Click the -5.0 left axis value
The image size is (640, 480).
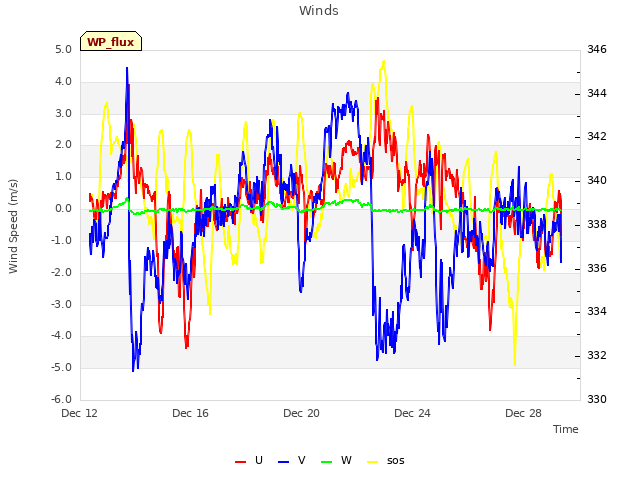coord(62,367)
